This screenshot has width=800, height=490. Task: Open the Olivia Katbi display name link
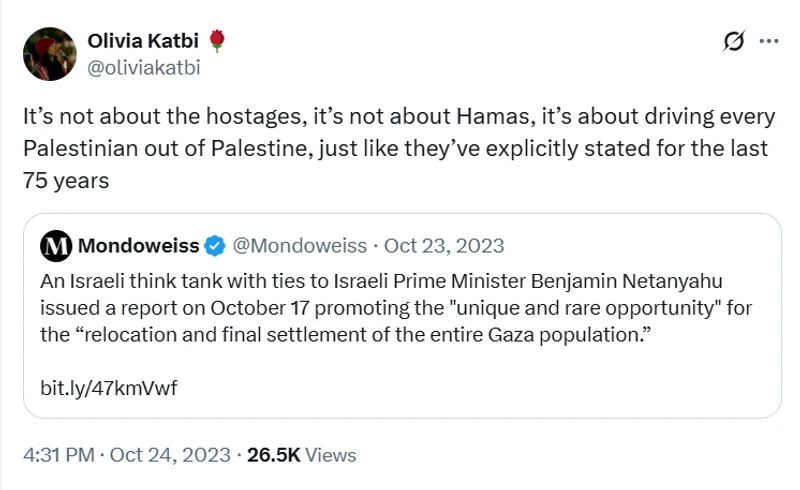point(145,41)
